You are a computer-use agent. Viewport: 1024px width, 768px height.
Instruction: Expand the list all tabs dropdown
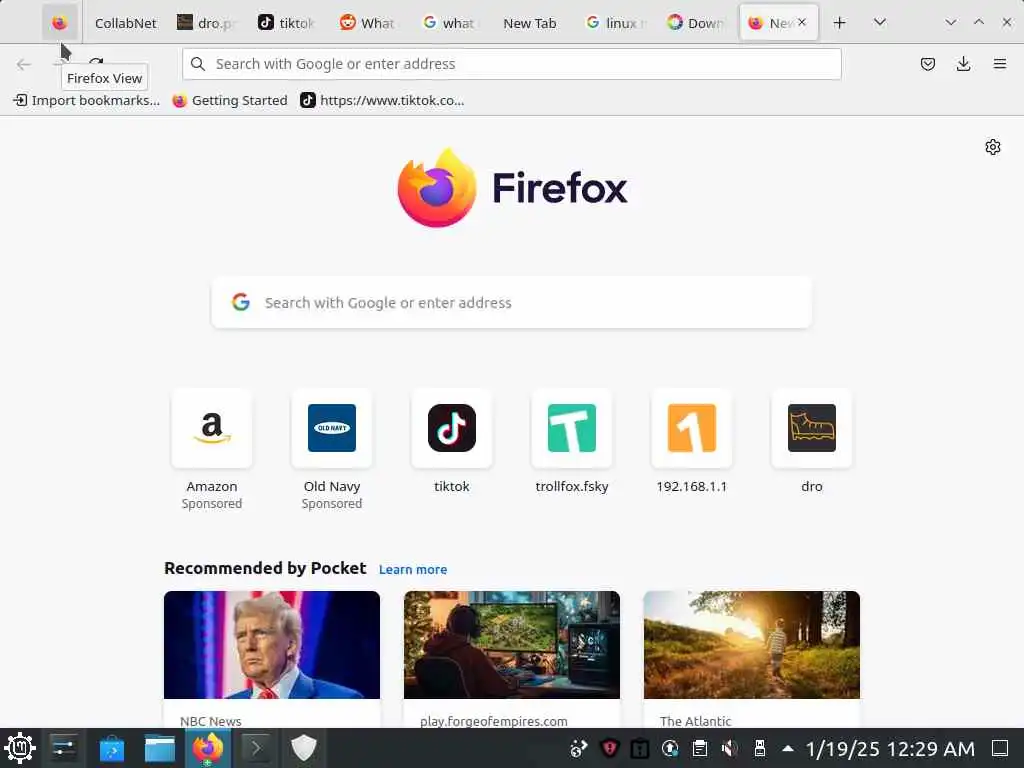pos(880,23)
